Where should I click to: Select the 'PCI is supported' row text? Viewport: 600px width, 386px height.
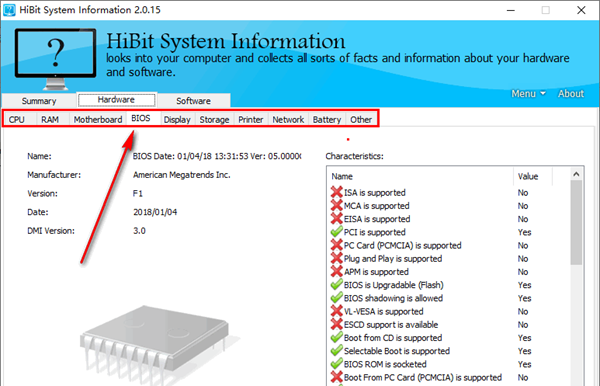point(375,232)
